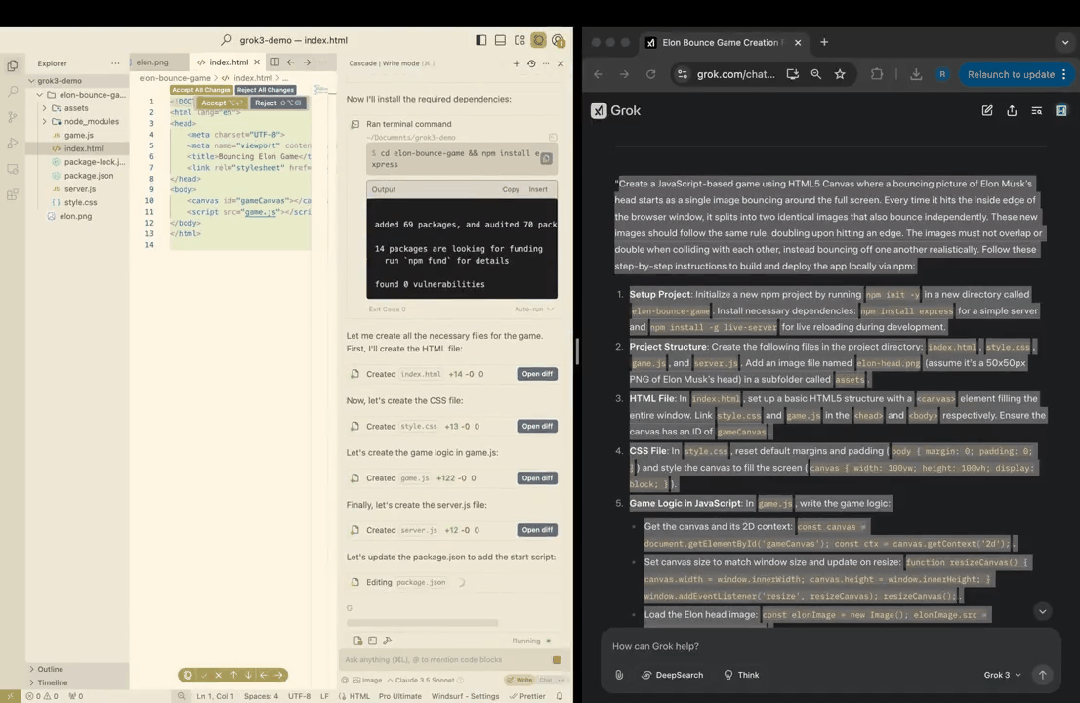
Task: Stop the running Cascade generation
Action: (557, 660)
